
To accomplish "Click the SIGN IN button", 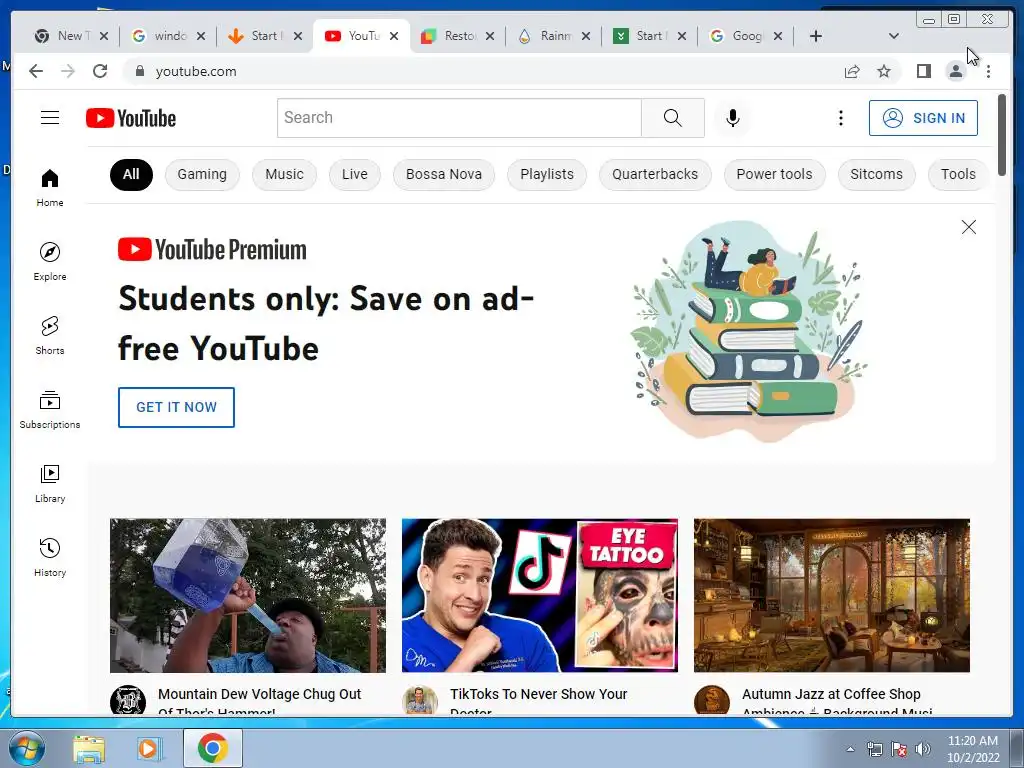I will (x=923, y=118).
